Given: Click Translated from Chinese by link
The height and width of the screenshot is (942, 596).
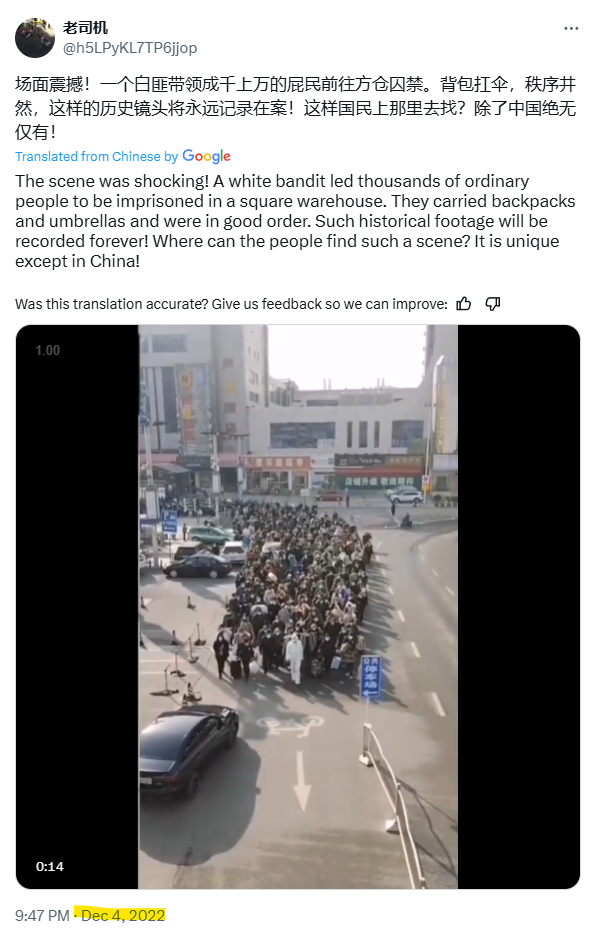Looking at the screenshot, I should click(x=97, y=156).
